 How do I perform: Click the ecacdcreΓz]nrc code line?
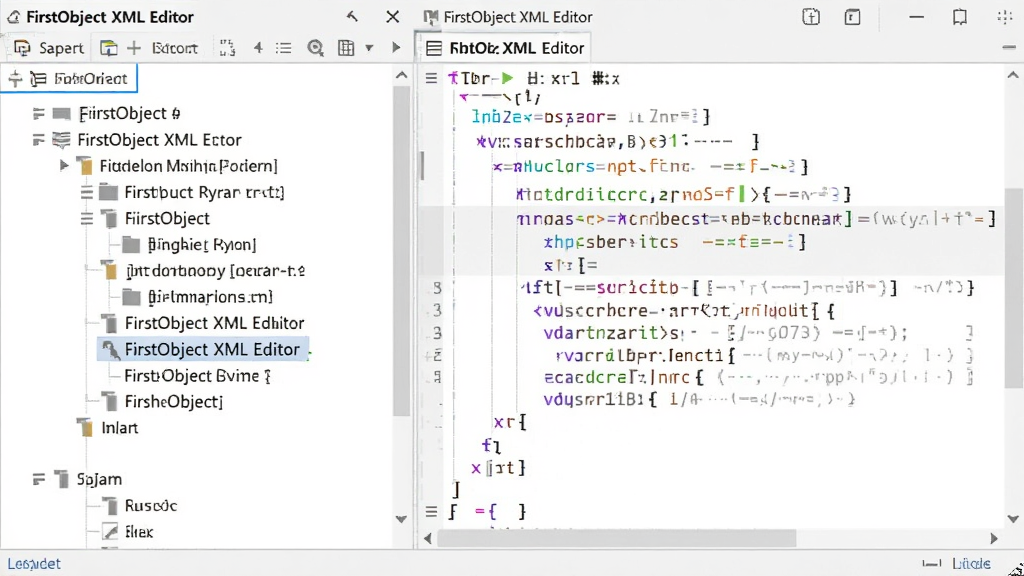pos(758,377)
